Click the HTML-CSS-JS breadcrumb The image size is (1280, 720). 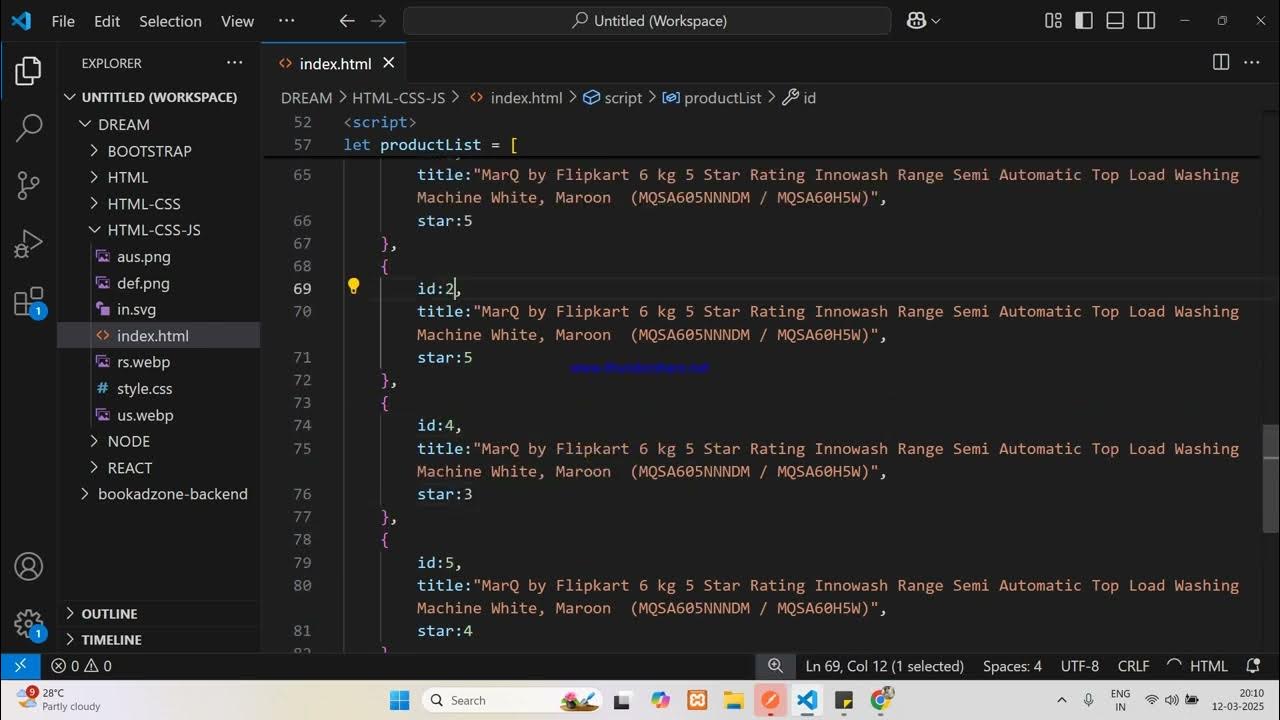click(398, 98)
